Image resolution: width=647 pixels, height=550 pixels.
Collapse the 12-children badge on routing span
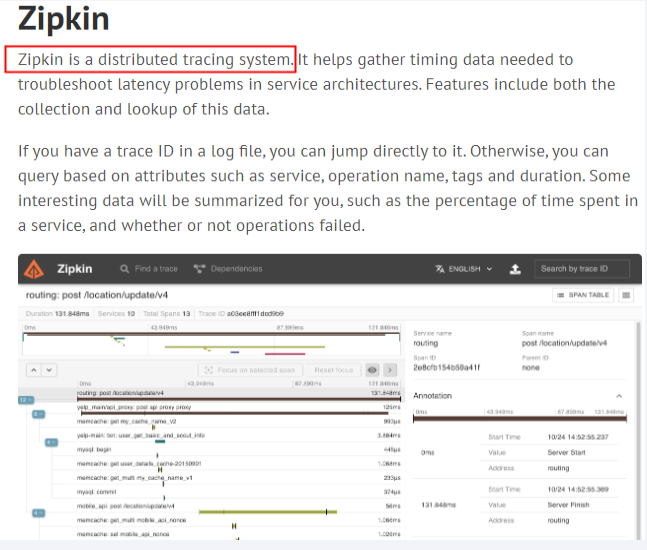pyautogui.click(x=26, y=400)
